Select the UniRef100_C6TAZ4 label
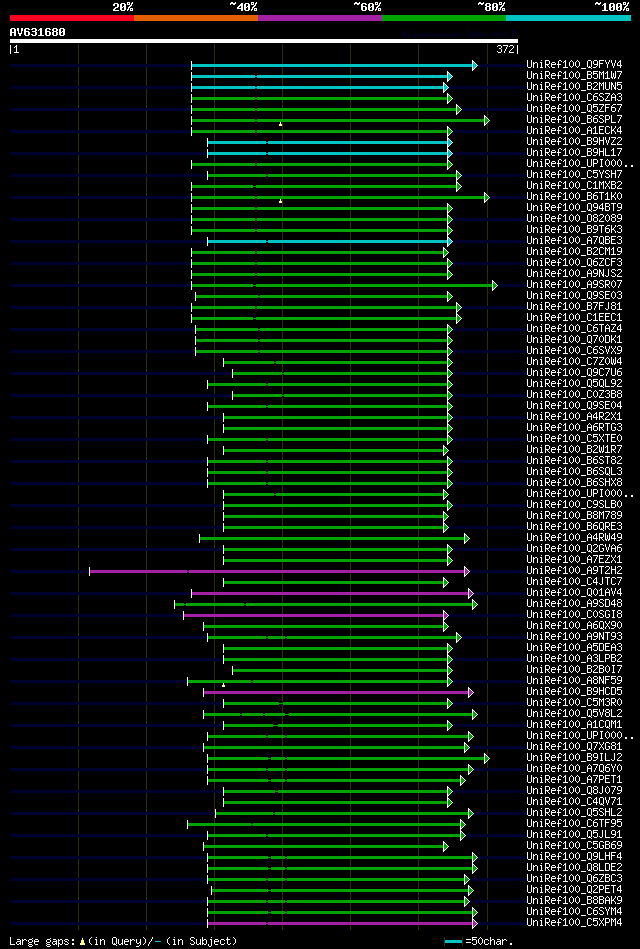This screenshot has width=640, height=949. (574, 328)
